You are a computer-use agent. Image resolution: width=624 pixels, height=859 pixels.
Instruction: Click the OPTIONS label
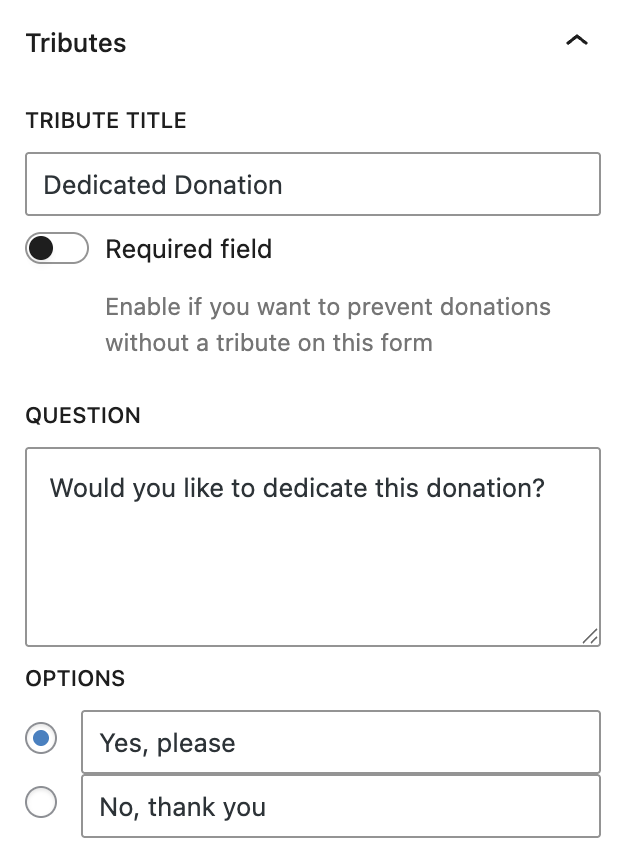coord(75,678)
